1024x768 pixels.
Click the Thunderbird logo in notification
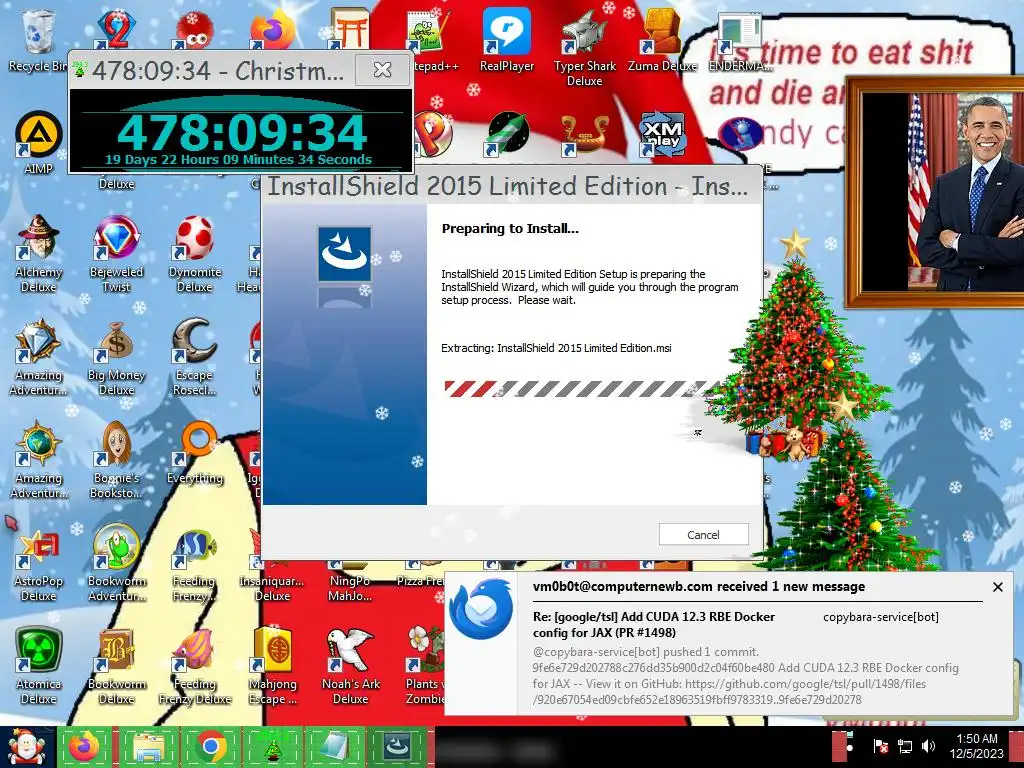pos(481,610)
